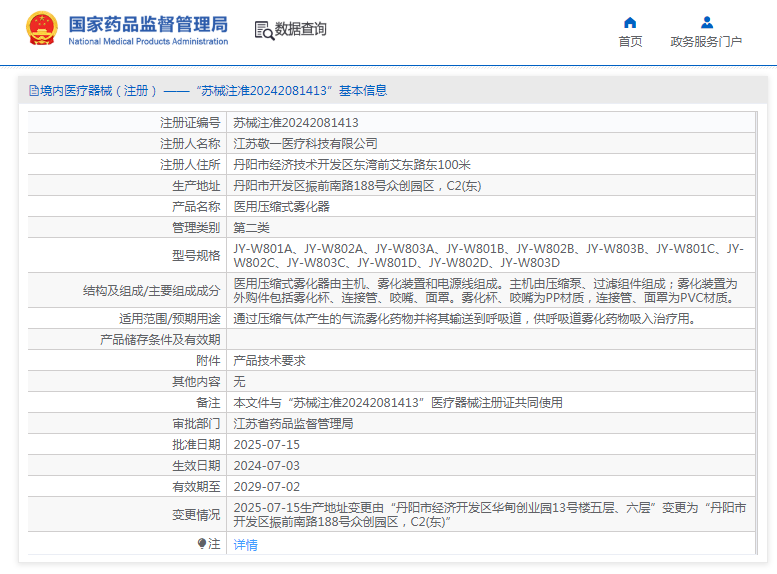
Task: Open 政务服务门户 portal link
Action: pyautogui.click(x=706, y=42)
